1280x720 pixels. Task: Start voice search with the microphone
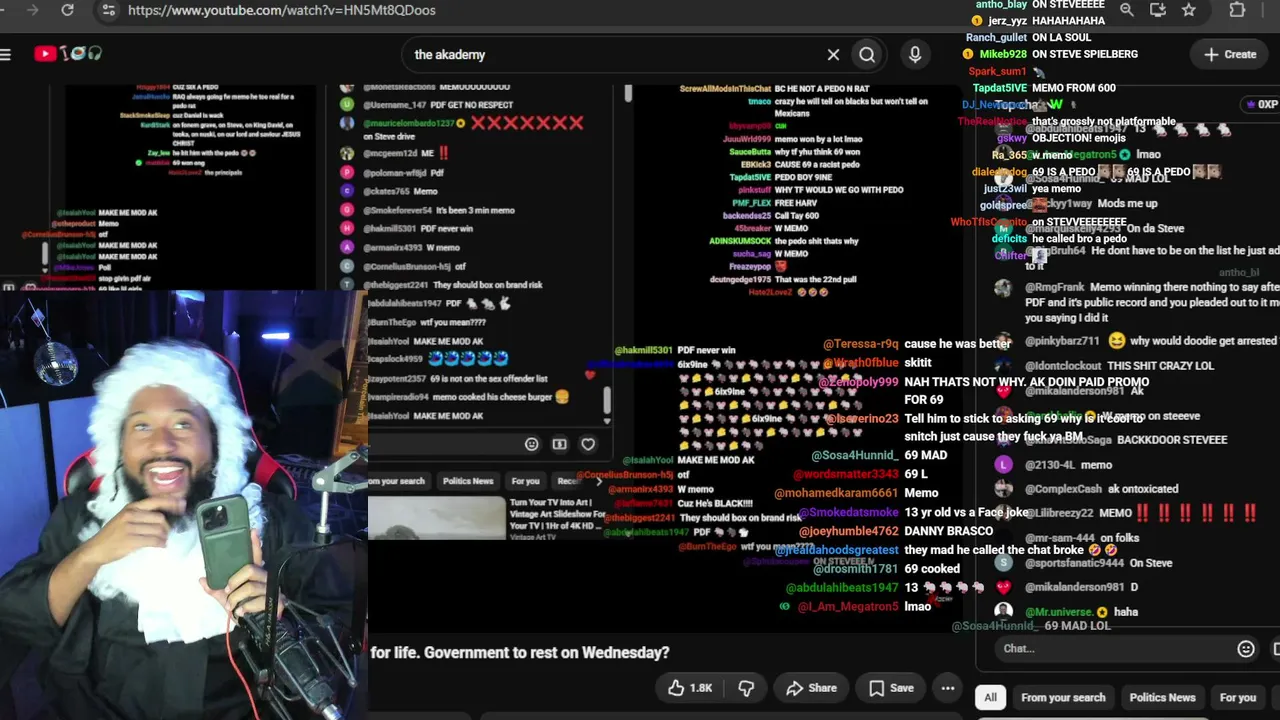coord(915,55)
